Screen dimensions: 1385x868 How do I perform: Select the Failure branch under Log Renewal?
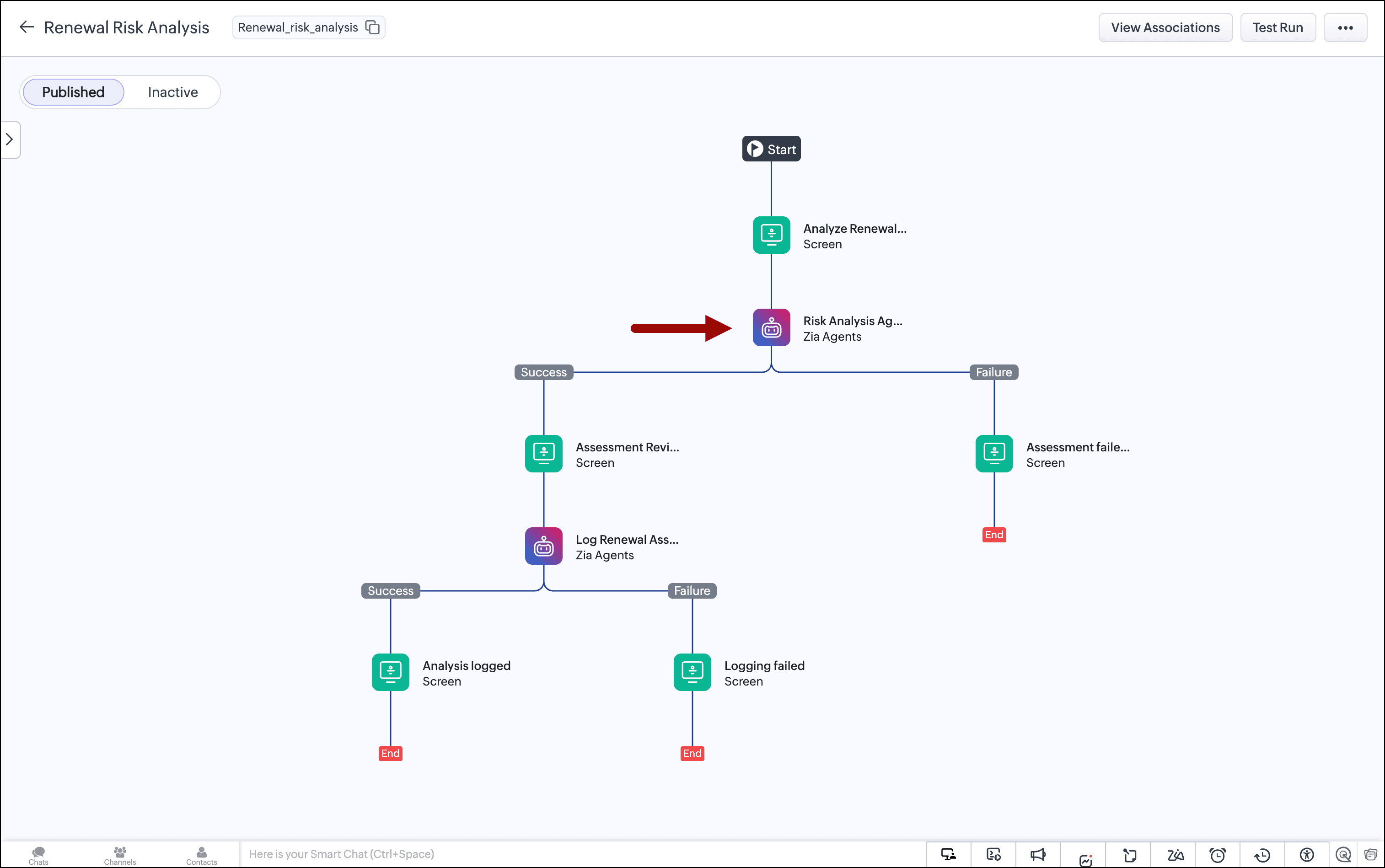(x=692, y=591)
